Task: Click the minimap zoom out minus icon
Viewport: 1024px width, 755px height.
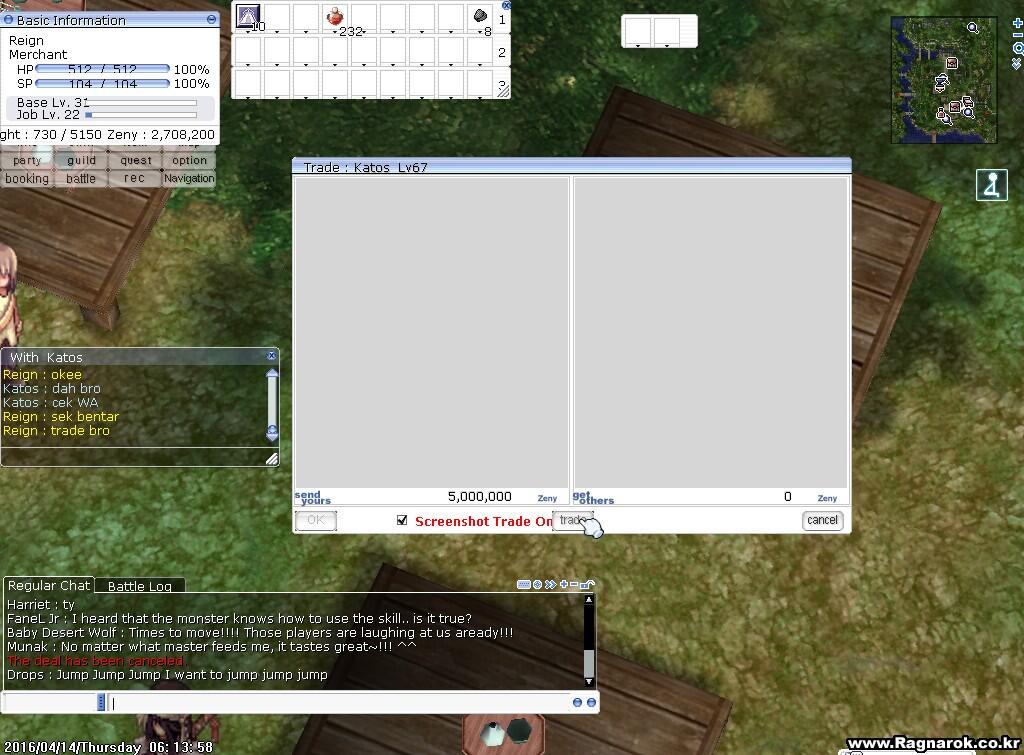Action: click(x=1017, y=35)
